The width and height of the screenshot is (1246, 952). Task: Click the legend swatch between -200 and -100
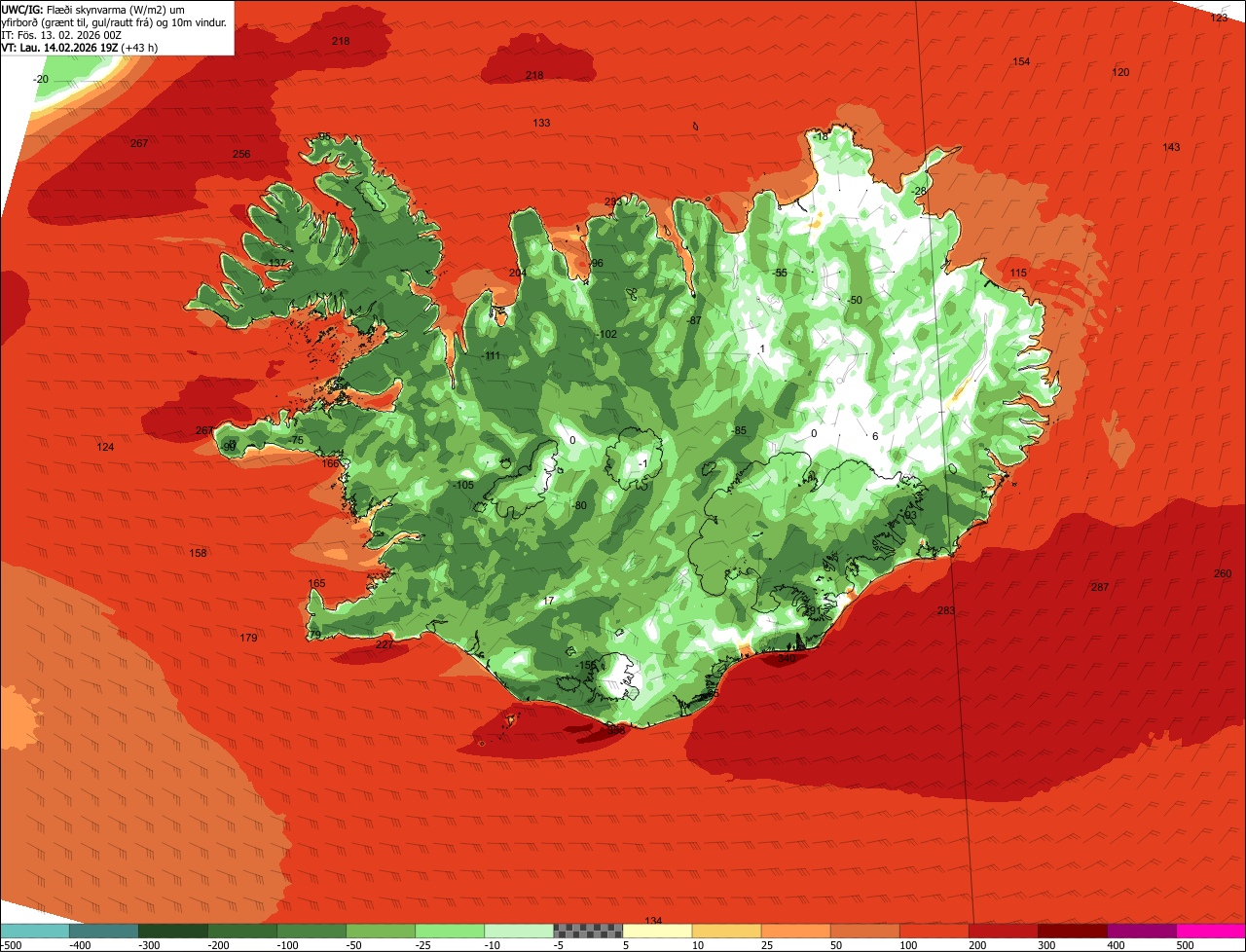point(242,931)
